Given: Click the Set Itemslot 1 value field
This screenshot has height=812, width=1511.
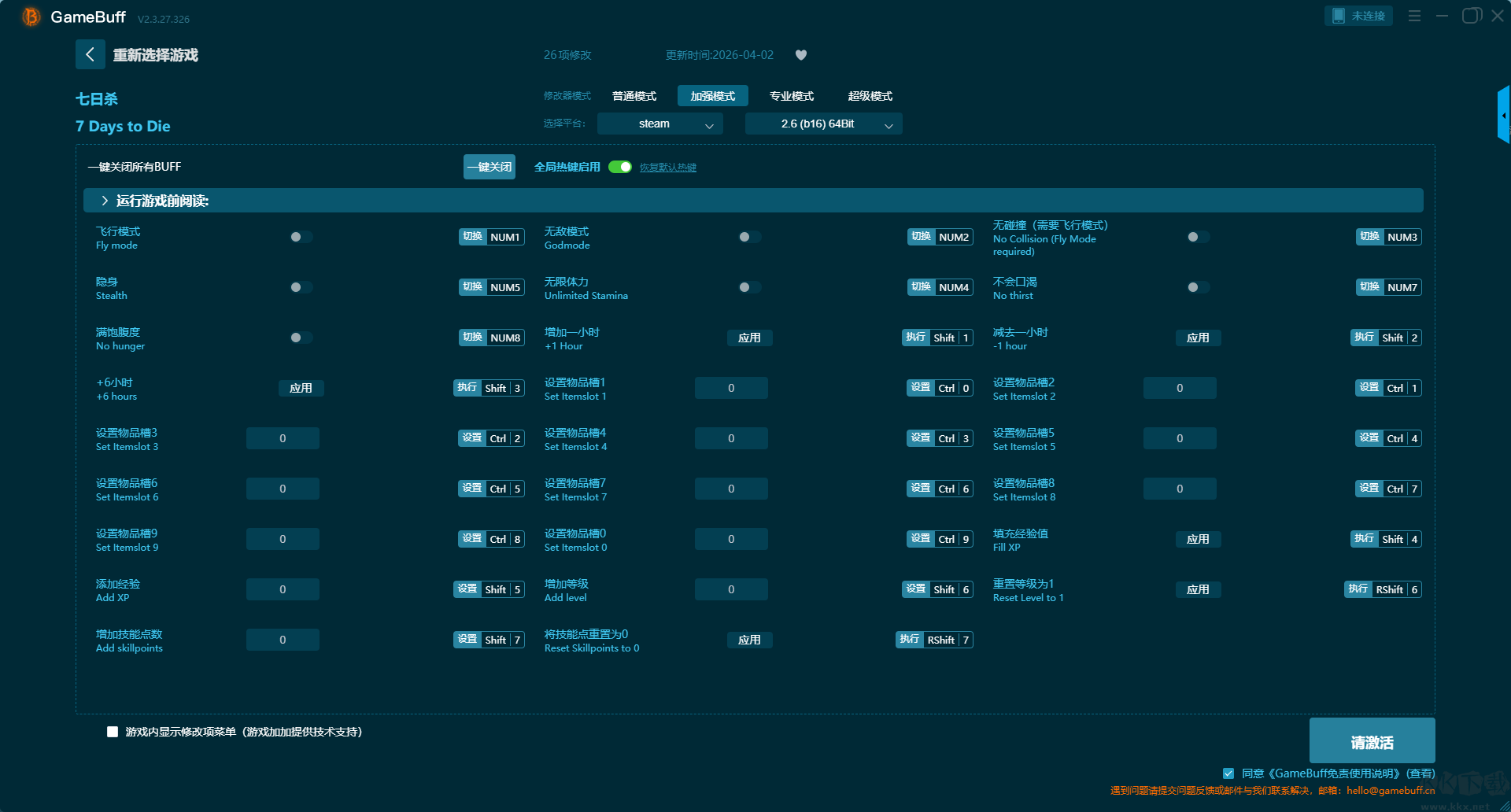Looking at the screenshot, I should pyautogui.click(x=731, y=388).
